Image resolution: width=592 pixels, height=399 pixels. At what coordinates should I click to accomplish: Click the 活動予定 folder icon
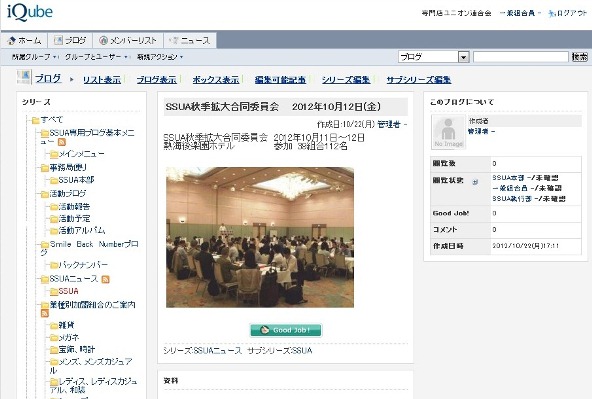pos(54,219)
